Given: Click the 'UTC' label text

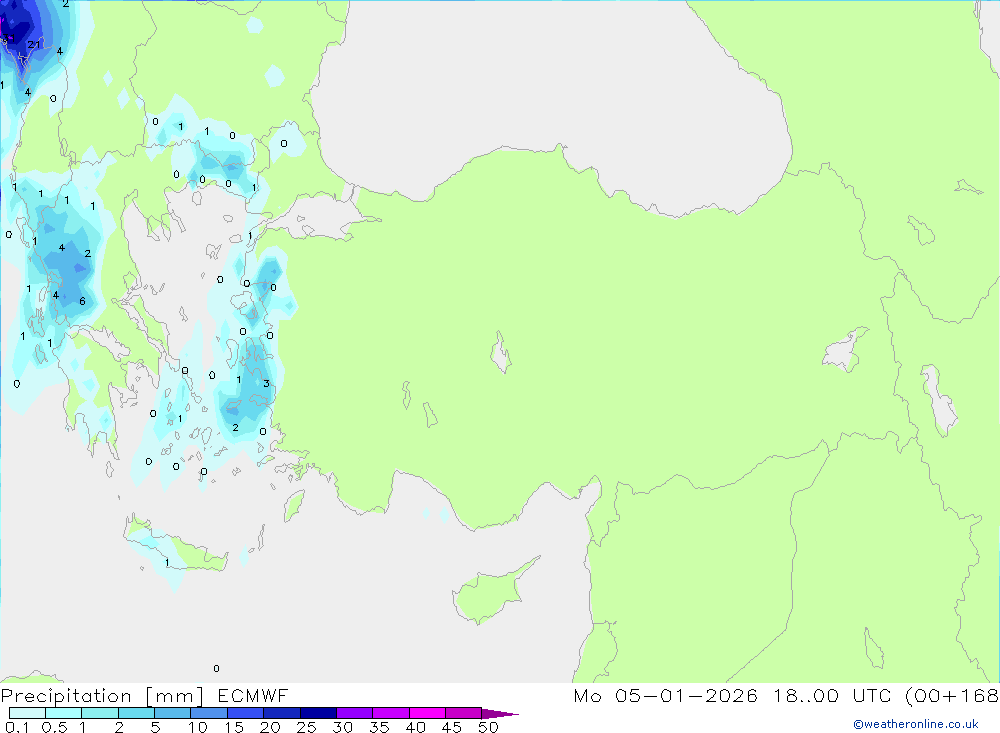Looking at the screenshot, I should pos(874,695).
